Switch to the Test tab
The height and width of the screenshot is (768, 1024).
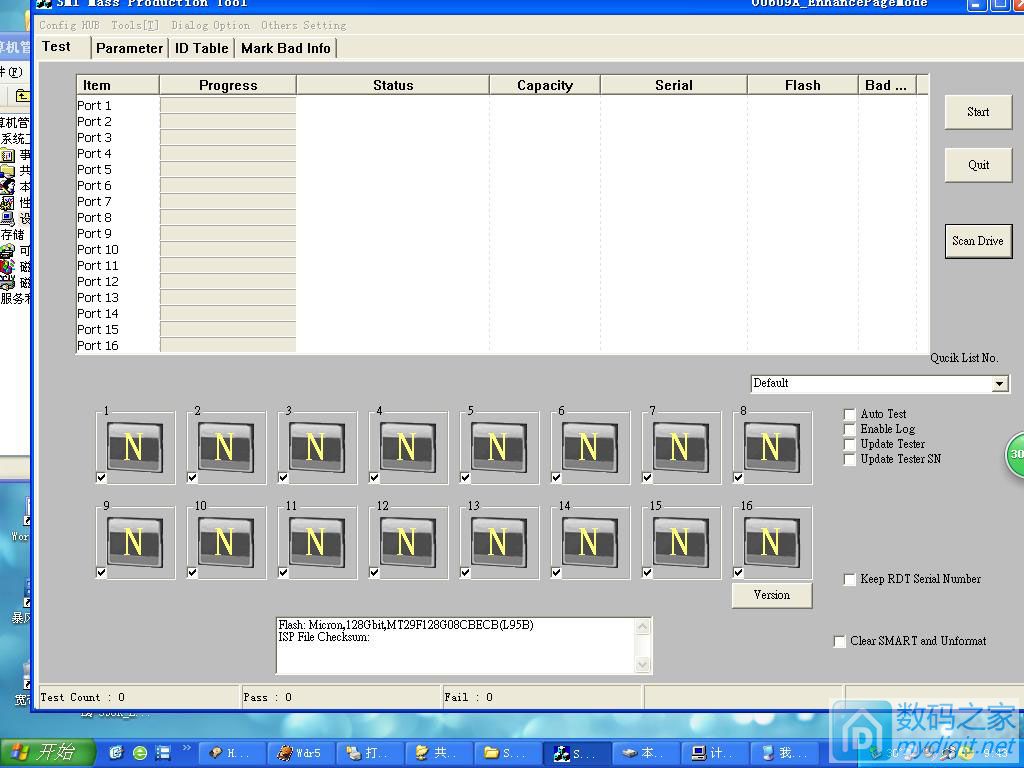[x=56, y=46]
